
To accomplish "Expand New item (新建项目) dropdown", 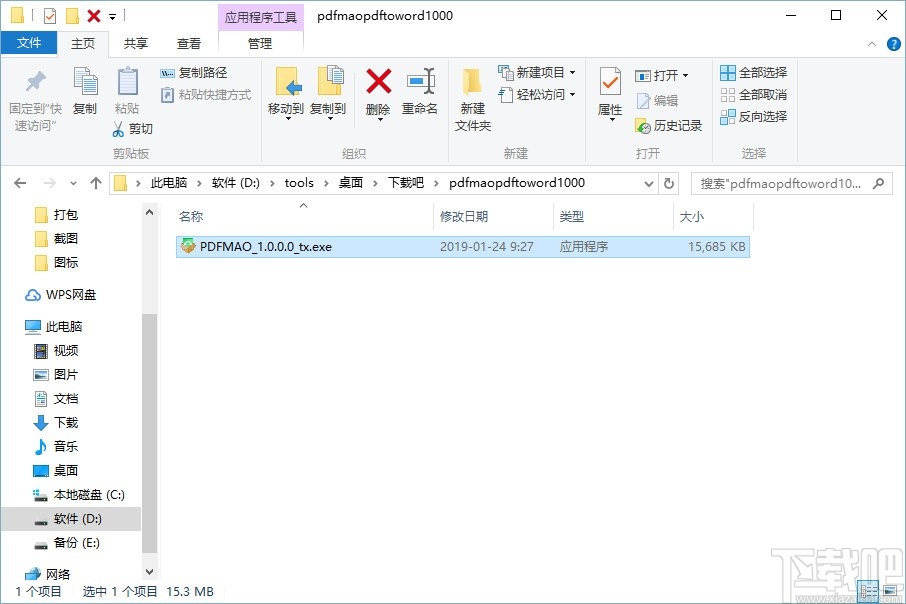I will coord(573,73).
